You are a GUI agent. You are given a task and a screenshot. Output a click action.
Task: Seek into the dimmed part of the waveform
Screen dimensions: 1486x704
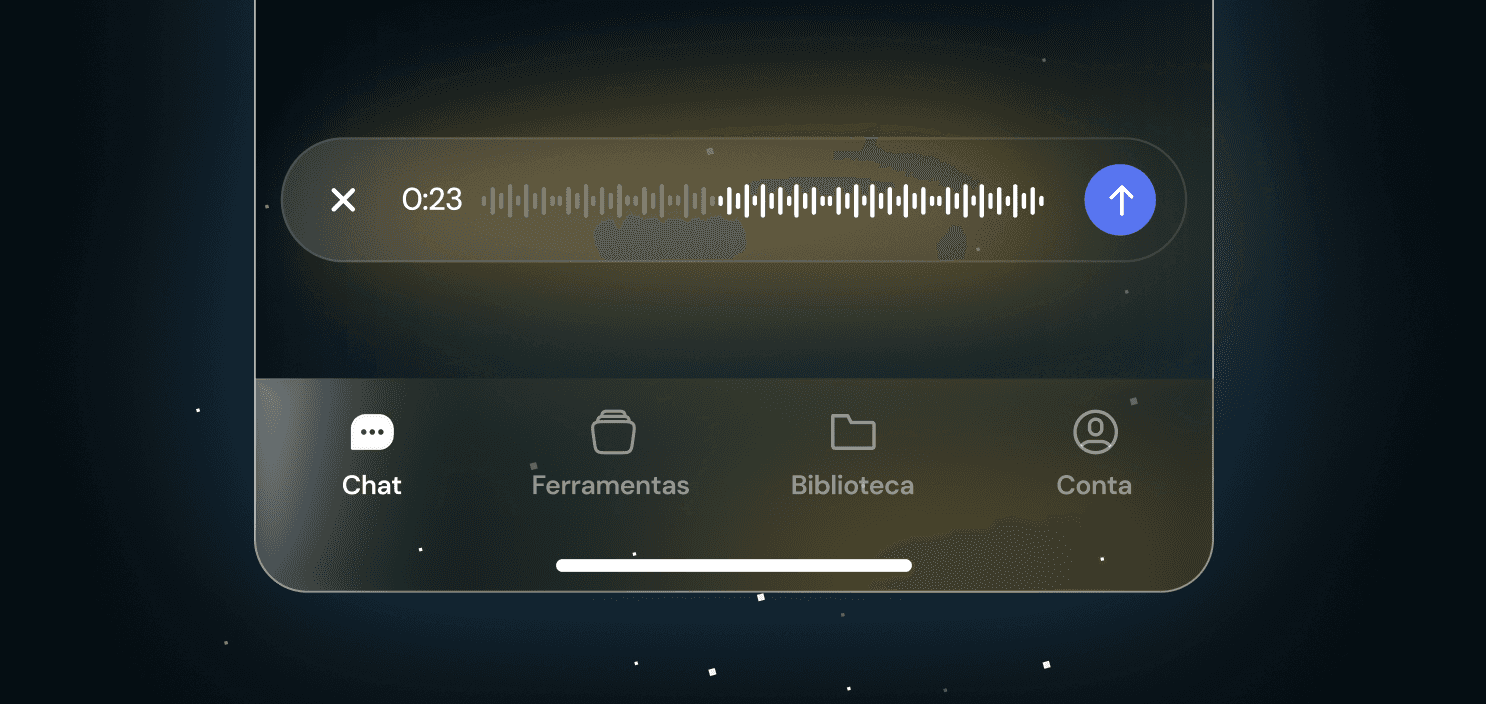(x=598, y=200)
